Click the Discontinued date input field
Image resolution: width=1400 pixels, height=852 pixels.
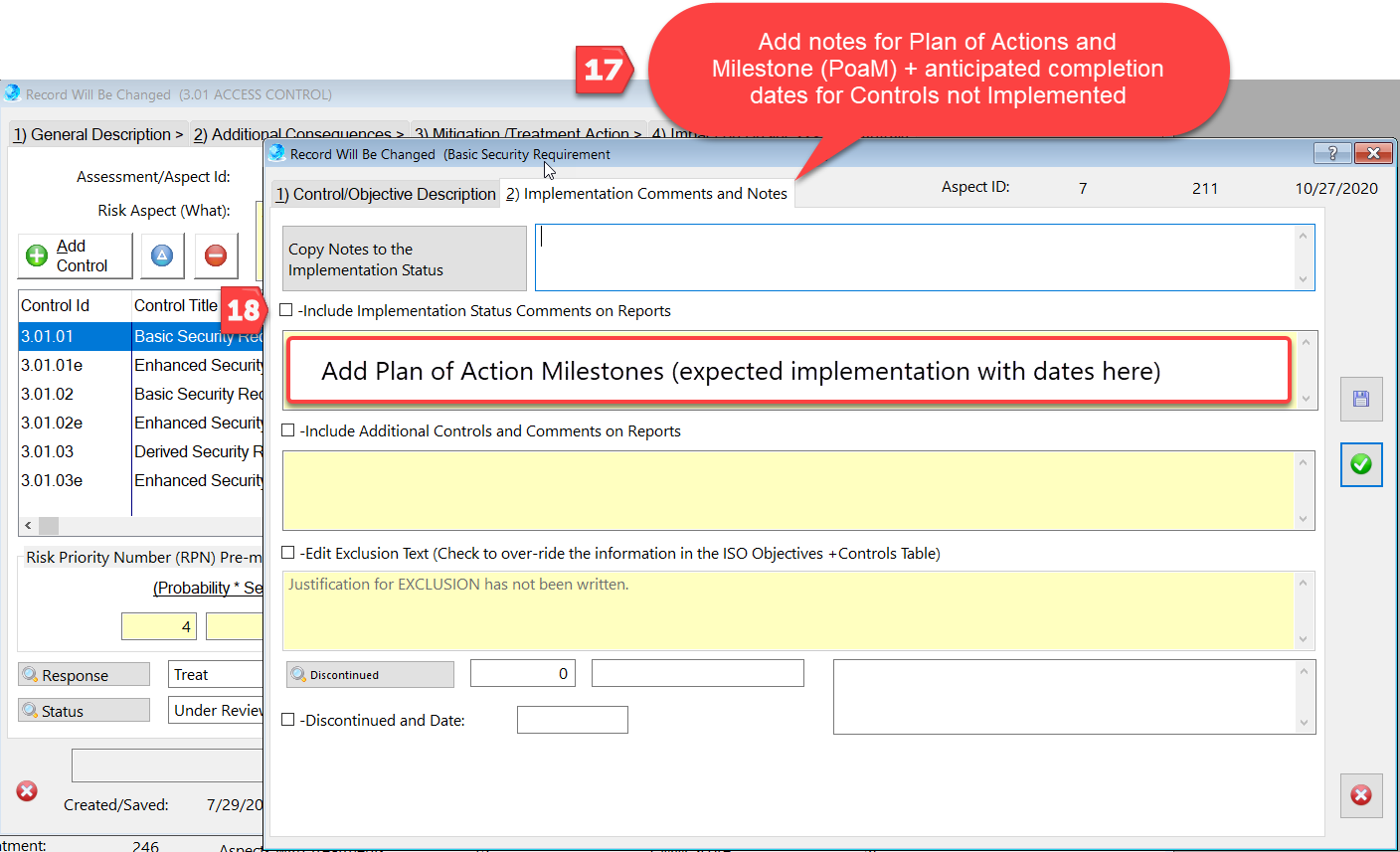pyautogui.click(x=572, y=721)
